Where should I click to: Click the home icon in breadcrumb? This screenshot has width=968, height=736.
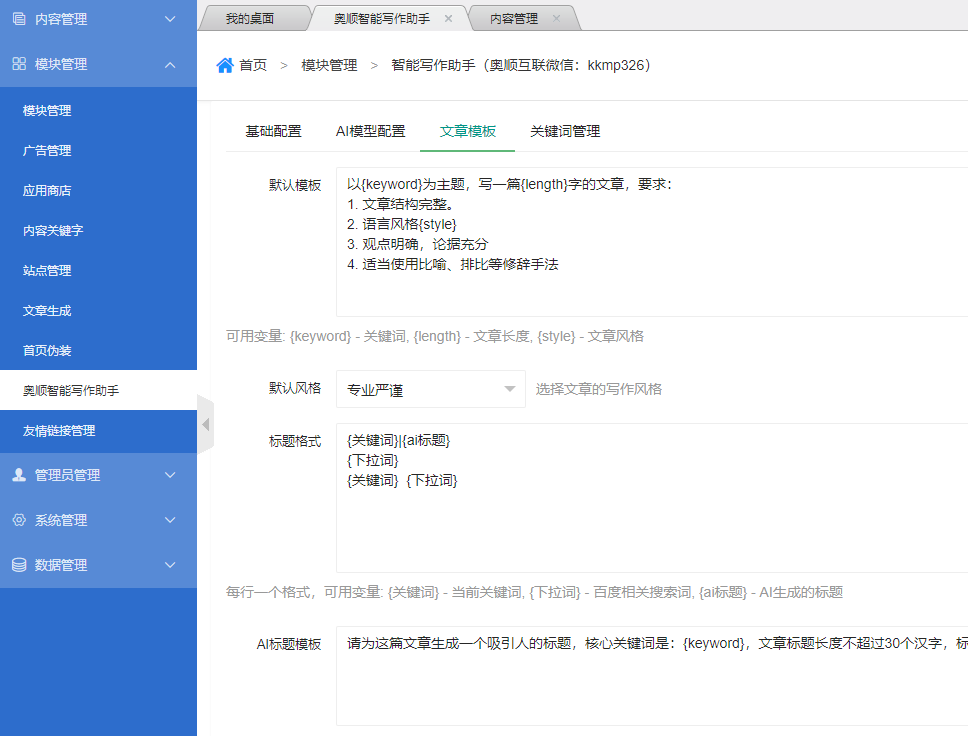225,65
